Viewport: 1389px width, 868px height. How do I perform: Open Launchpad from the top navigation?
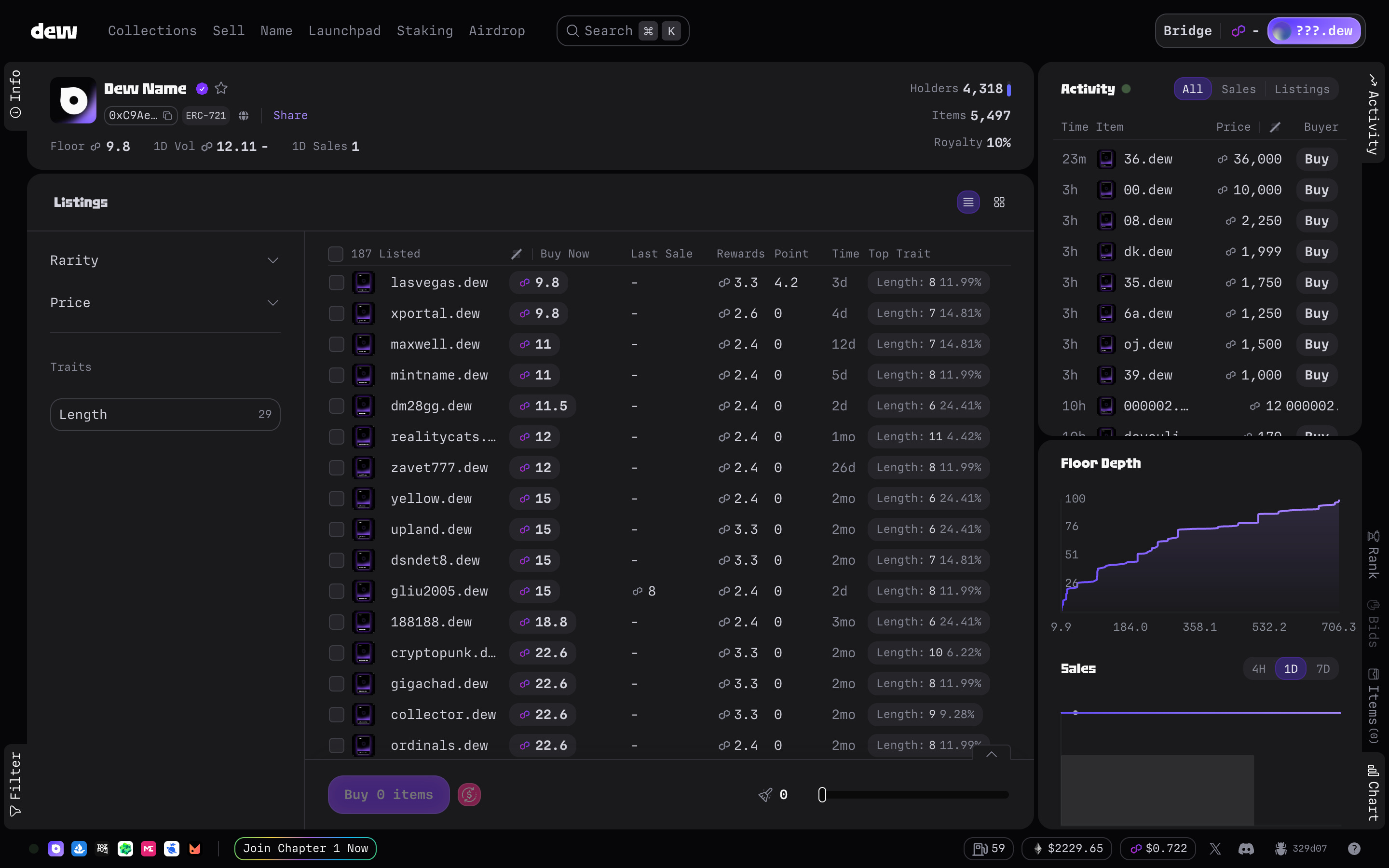(x=344, y=31)
